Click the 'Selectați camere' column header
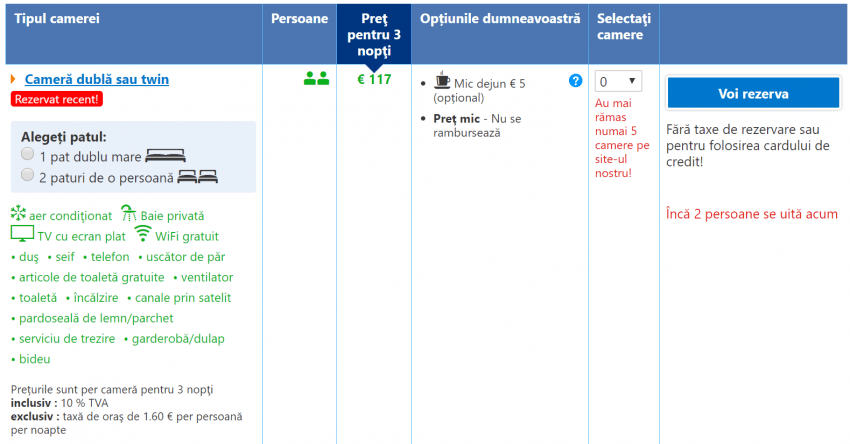 pos(624,27)
